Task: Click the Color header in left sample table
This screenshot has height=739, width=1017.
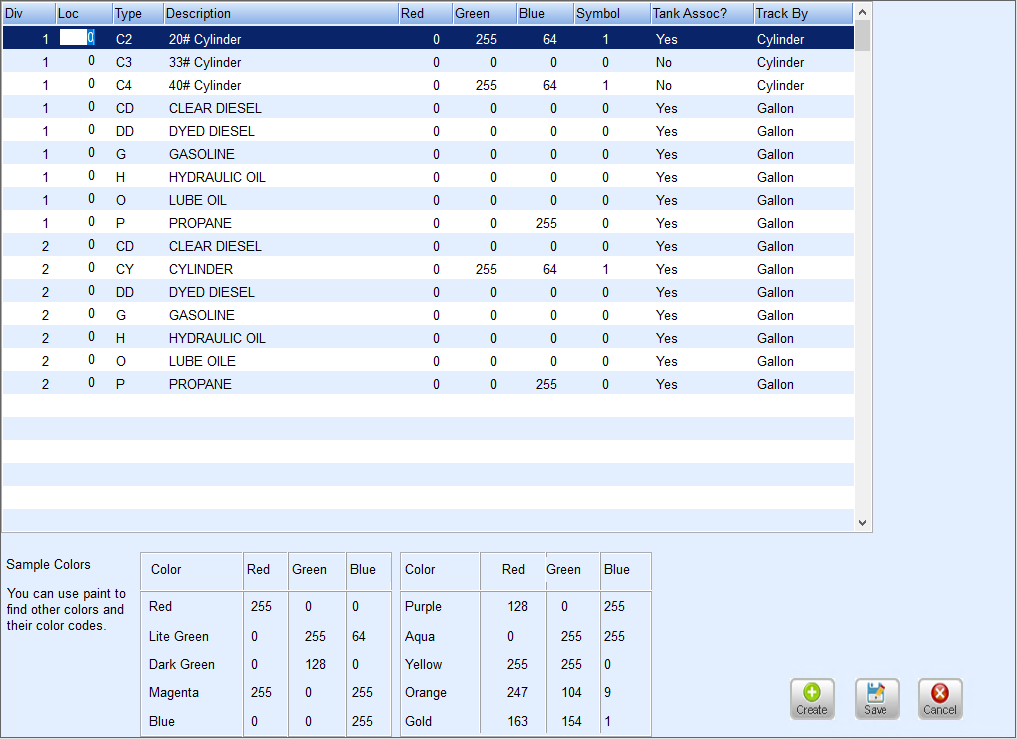Action: click(166, 570)
